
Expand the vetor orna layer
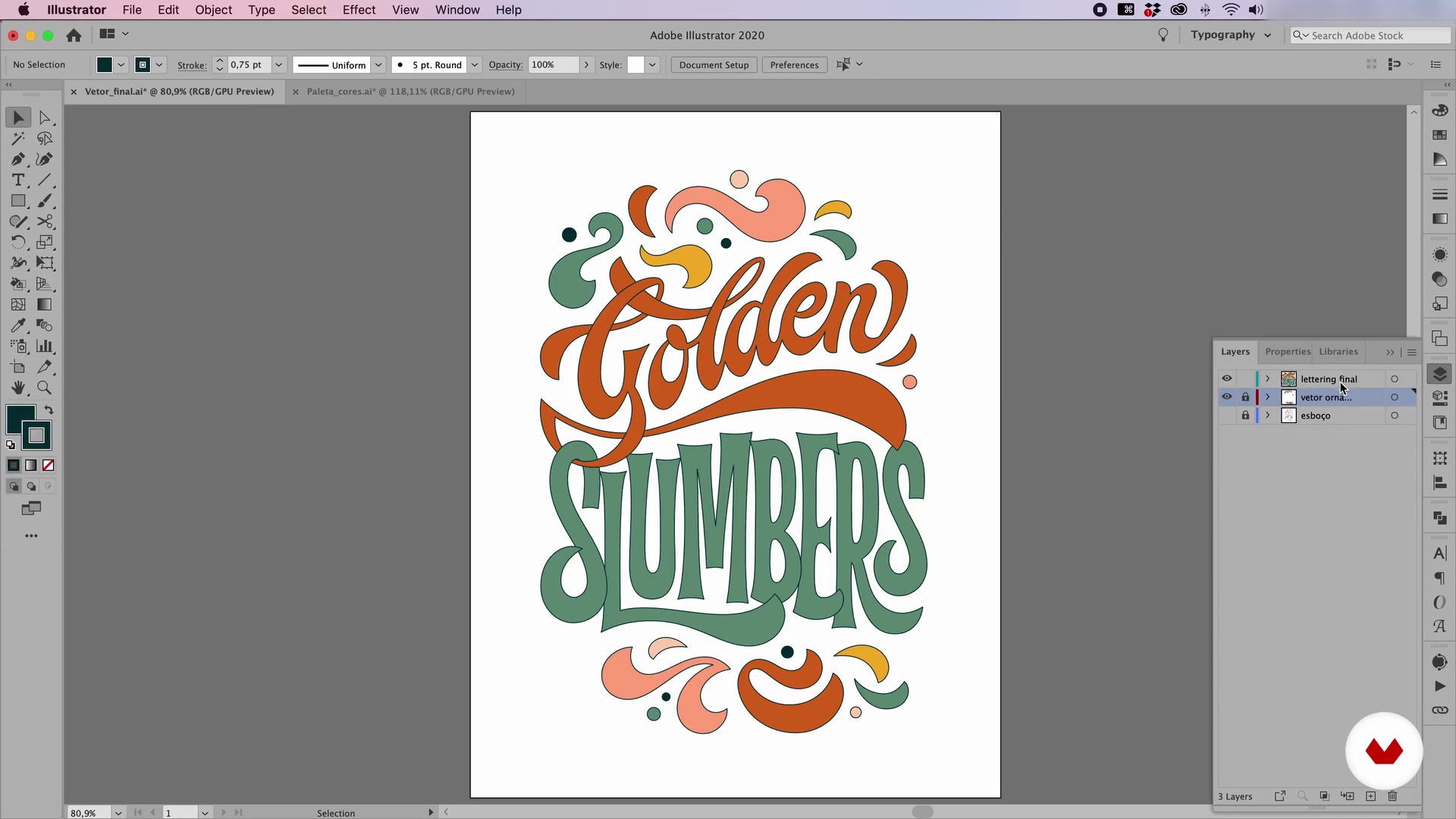pyautogui.click(x=1267, y=397)
